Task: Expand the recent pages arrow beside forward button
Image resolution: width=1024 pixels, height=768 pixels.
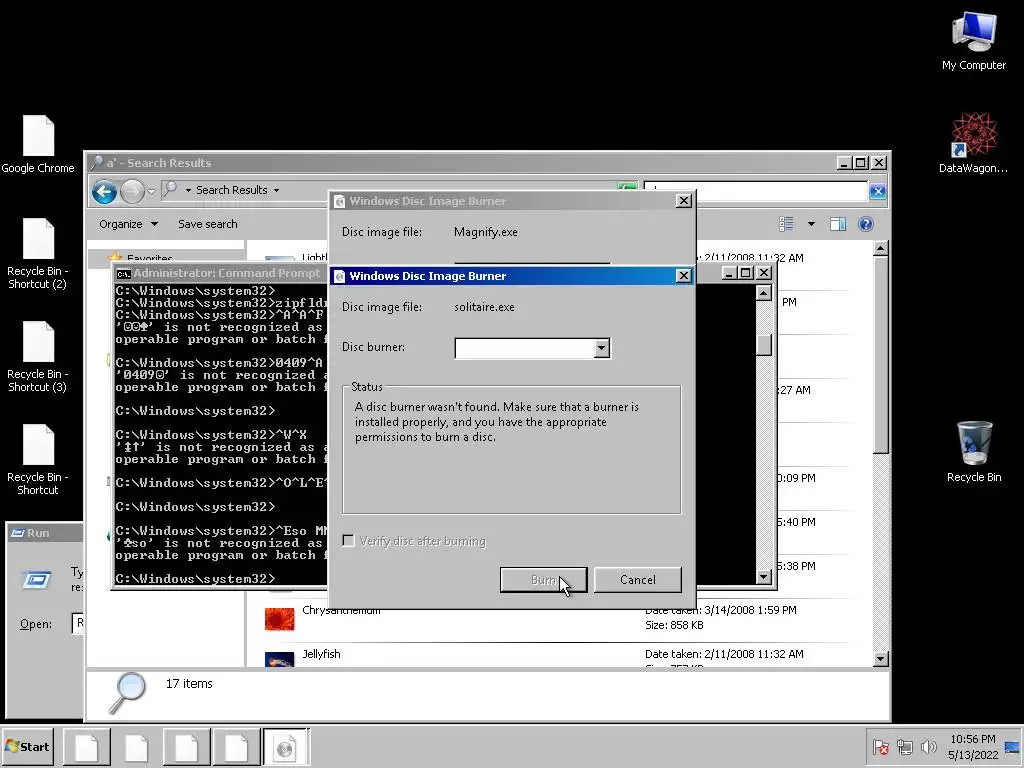Action: tap(151, 191)
